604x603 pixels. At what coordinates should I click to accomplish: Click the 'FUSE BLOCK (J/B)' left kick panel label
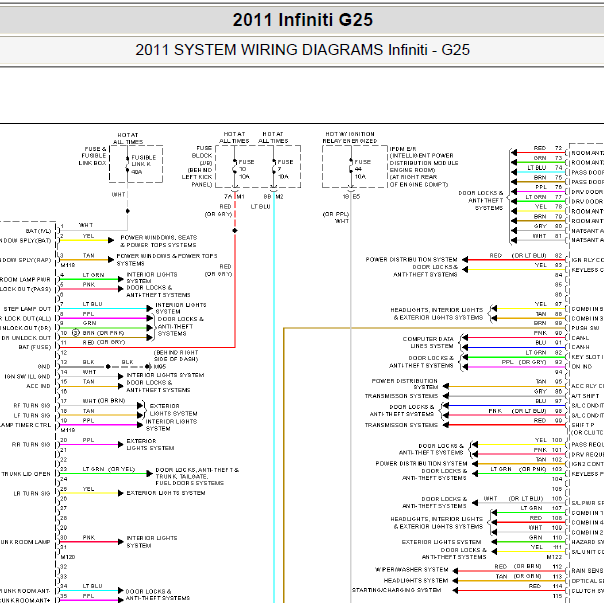pyautogui.click(x=198, y=166)
